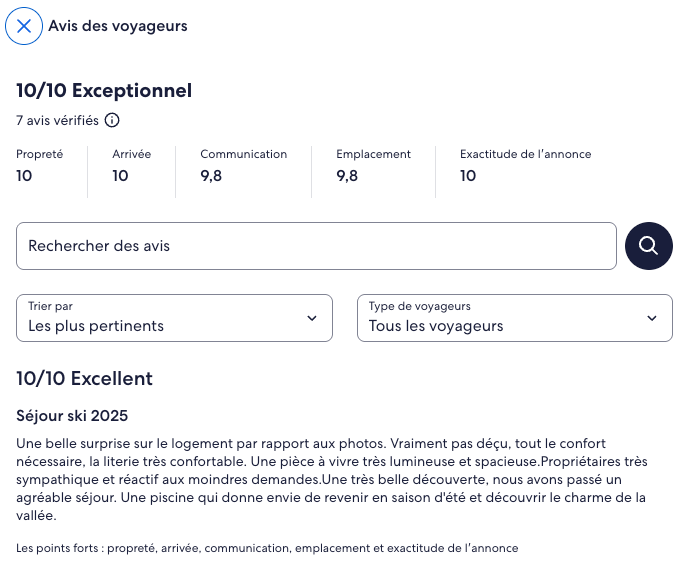Click the review text paragraph
Image resolution: width=697 pixels, height=564 pixels.
coord(330,479)
